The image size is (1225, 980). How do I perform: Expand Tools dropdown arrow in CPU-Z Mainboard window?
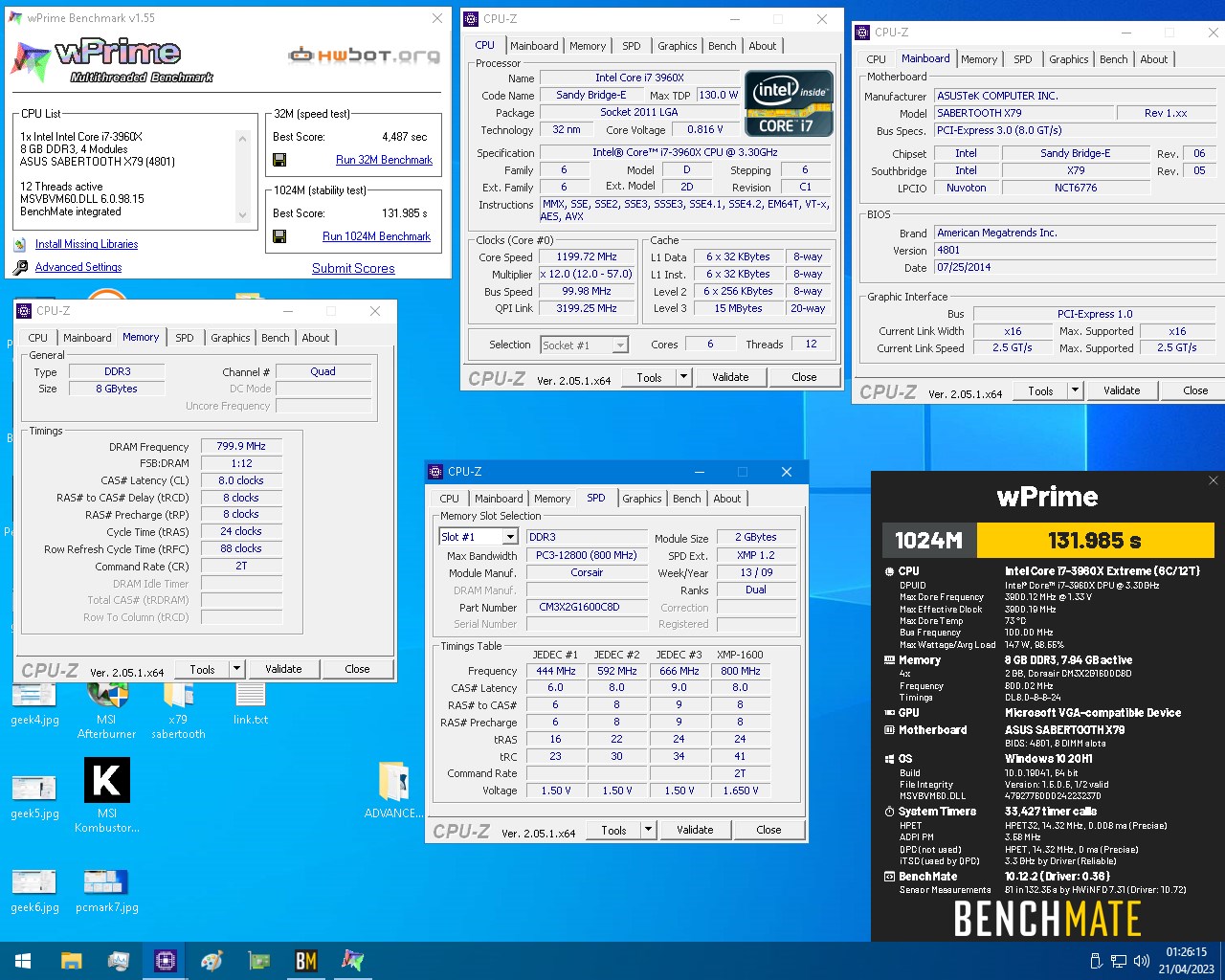pos(1075,390)
